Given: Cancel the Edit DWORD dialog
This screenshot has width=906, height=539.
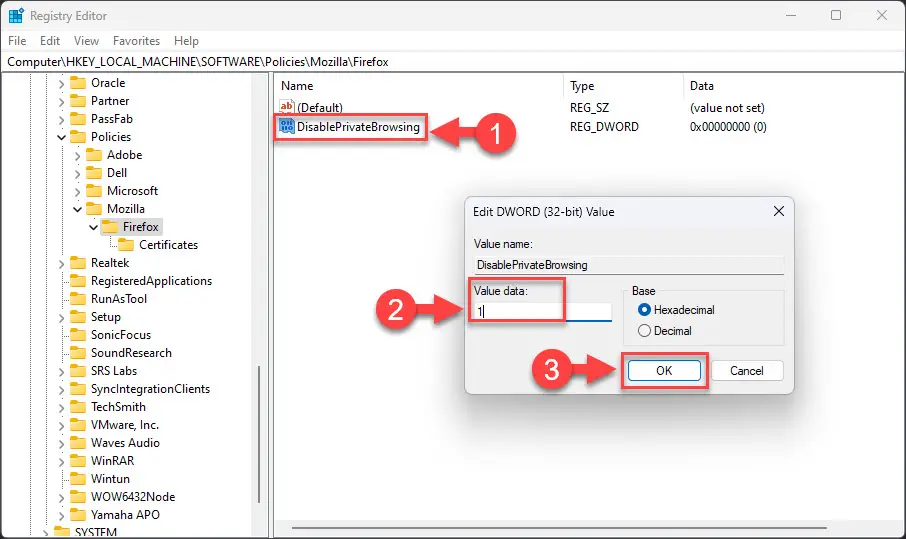Looking at the screenshot, I should (x=747, y=370).
